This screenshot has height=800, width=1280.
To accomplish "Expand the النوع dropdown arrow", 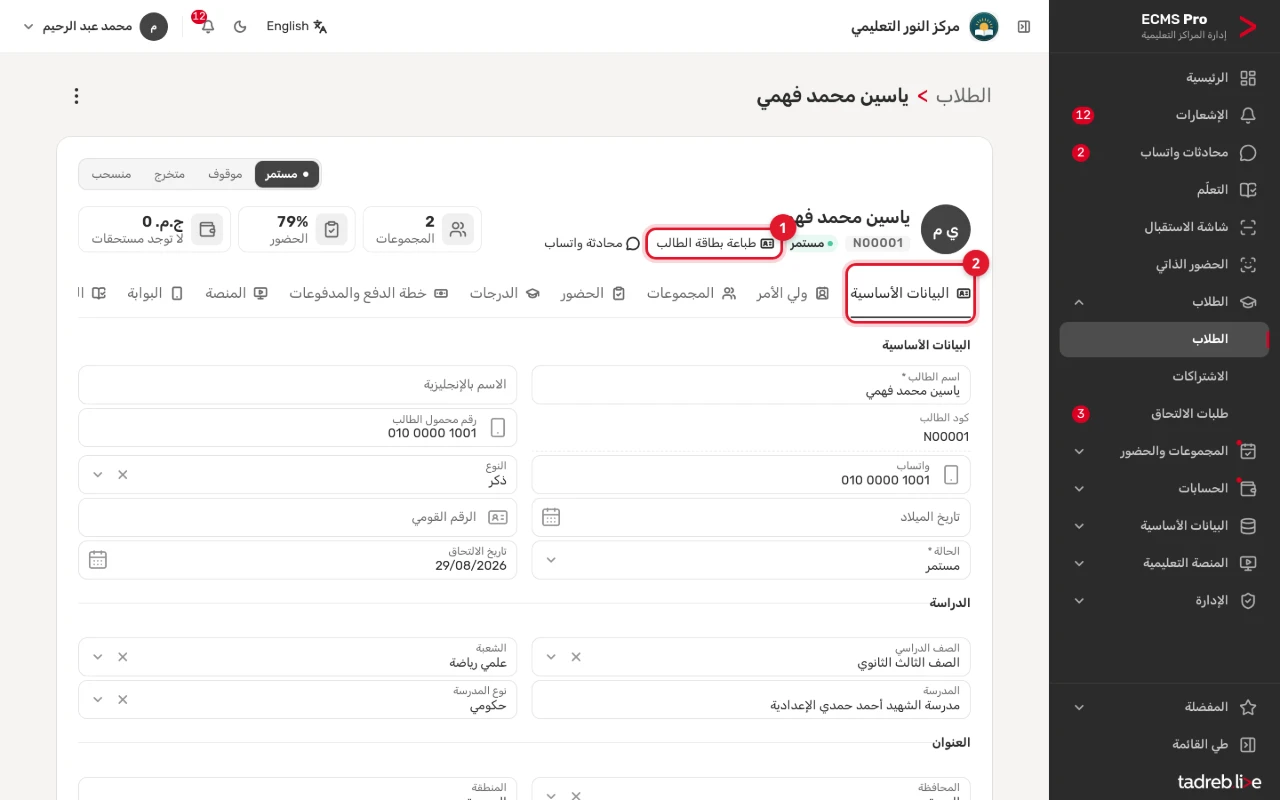I will [x=97, y=474].
